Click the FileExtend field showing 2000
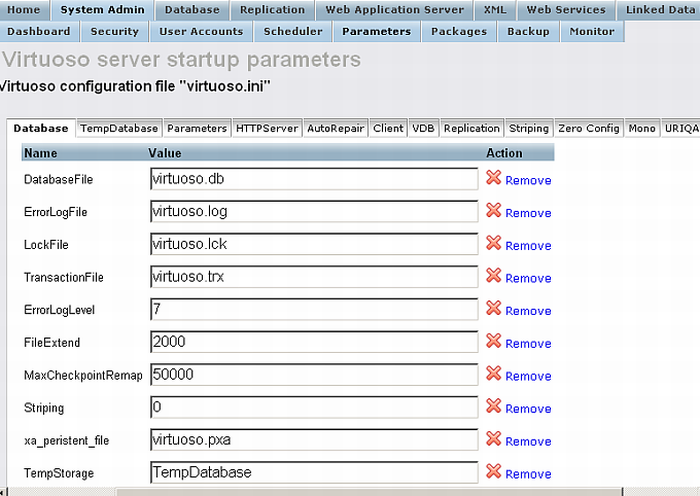The width and height of the screenshot is (700, 496). coord(314,342)
